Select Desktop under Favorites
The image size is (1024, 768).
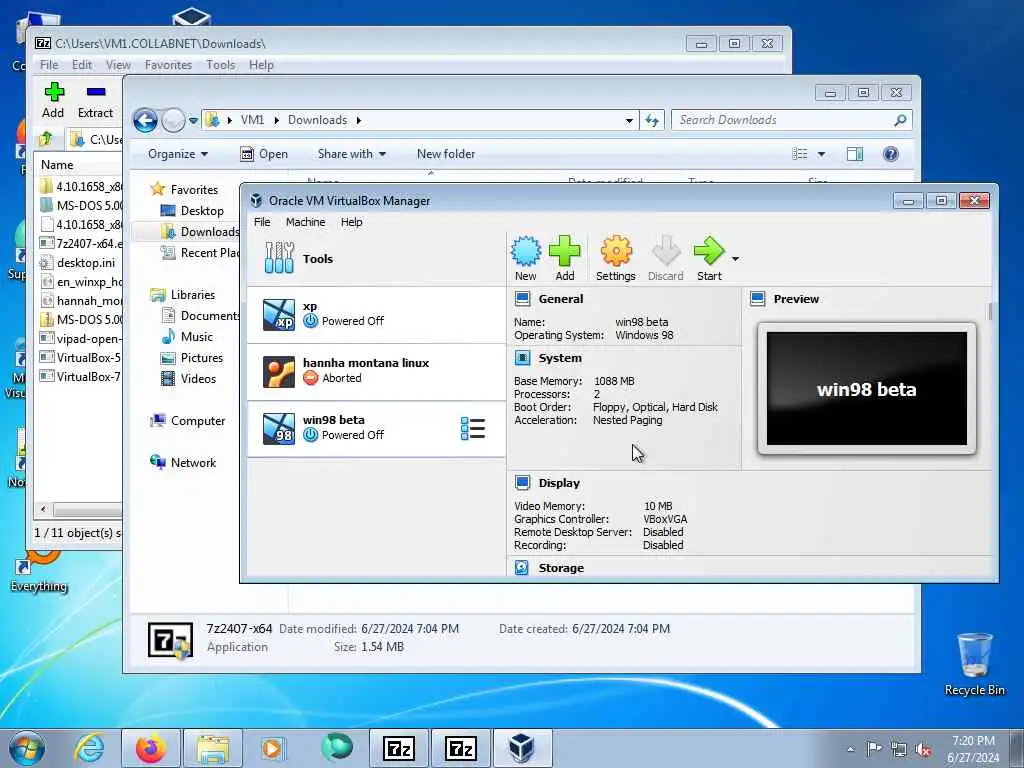[193, 211]
